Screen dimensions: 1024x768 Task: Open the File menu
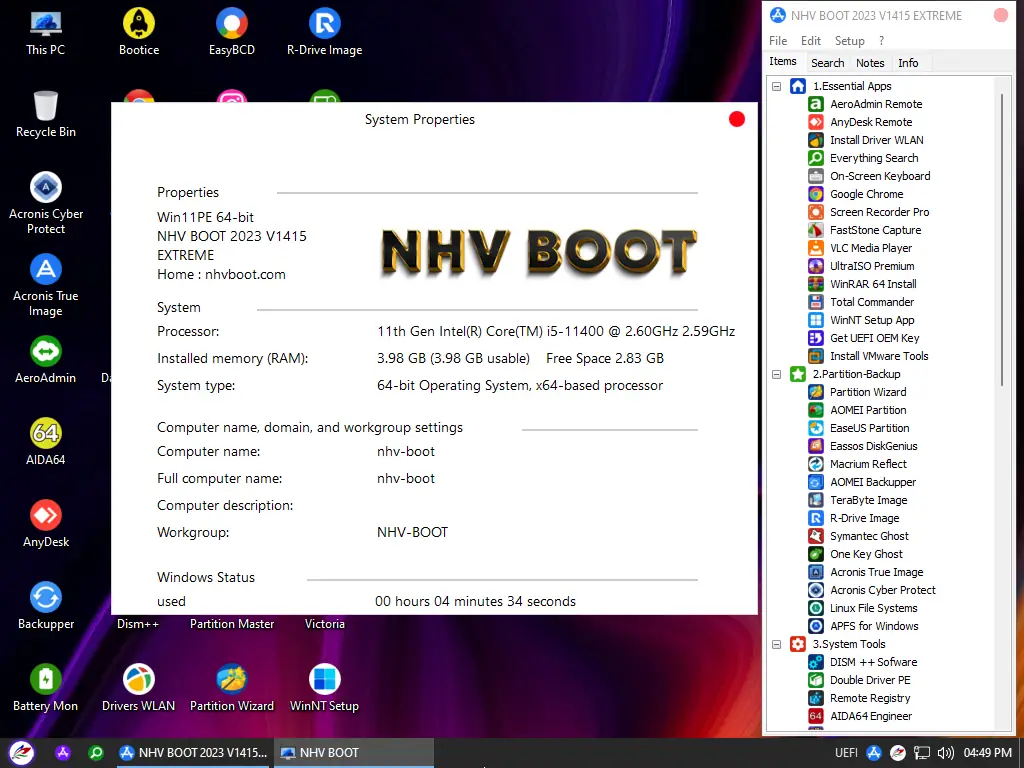pyautogui.click(x=778, y=40)
